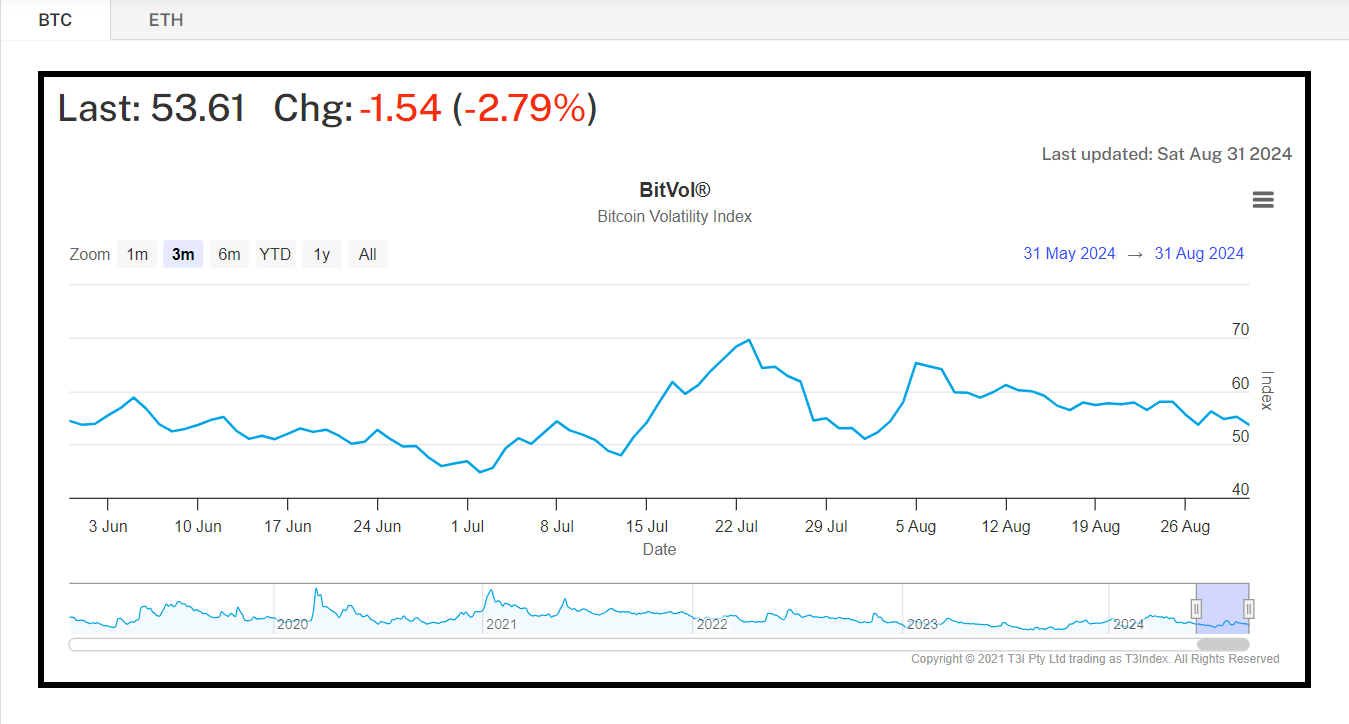The height and width of the screenshot is (724, 1349).
Task: Click the BitVol line peak near 22 Jul
Action: tap(750, 340)
